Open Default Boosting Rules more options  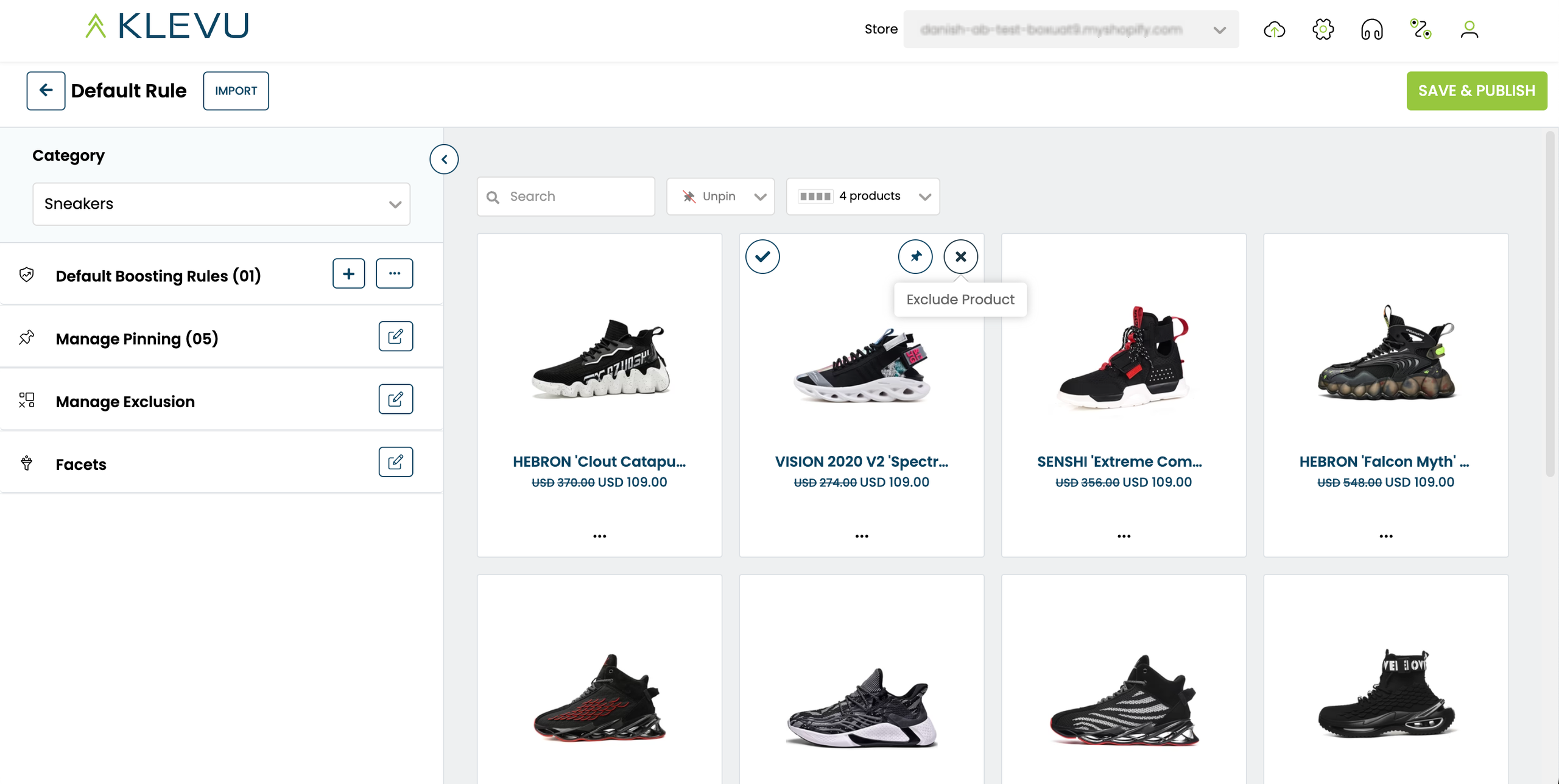[394, 274]
